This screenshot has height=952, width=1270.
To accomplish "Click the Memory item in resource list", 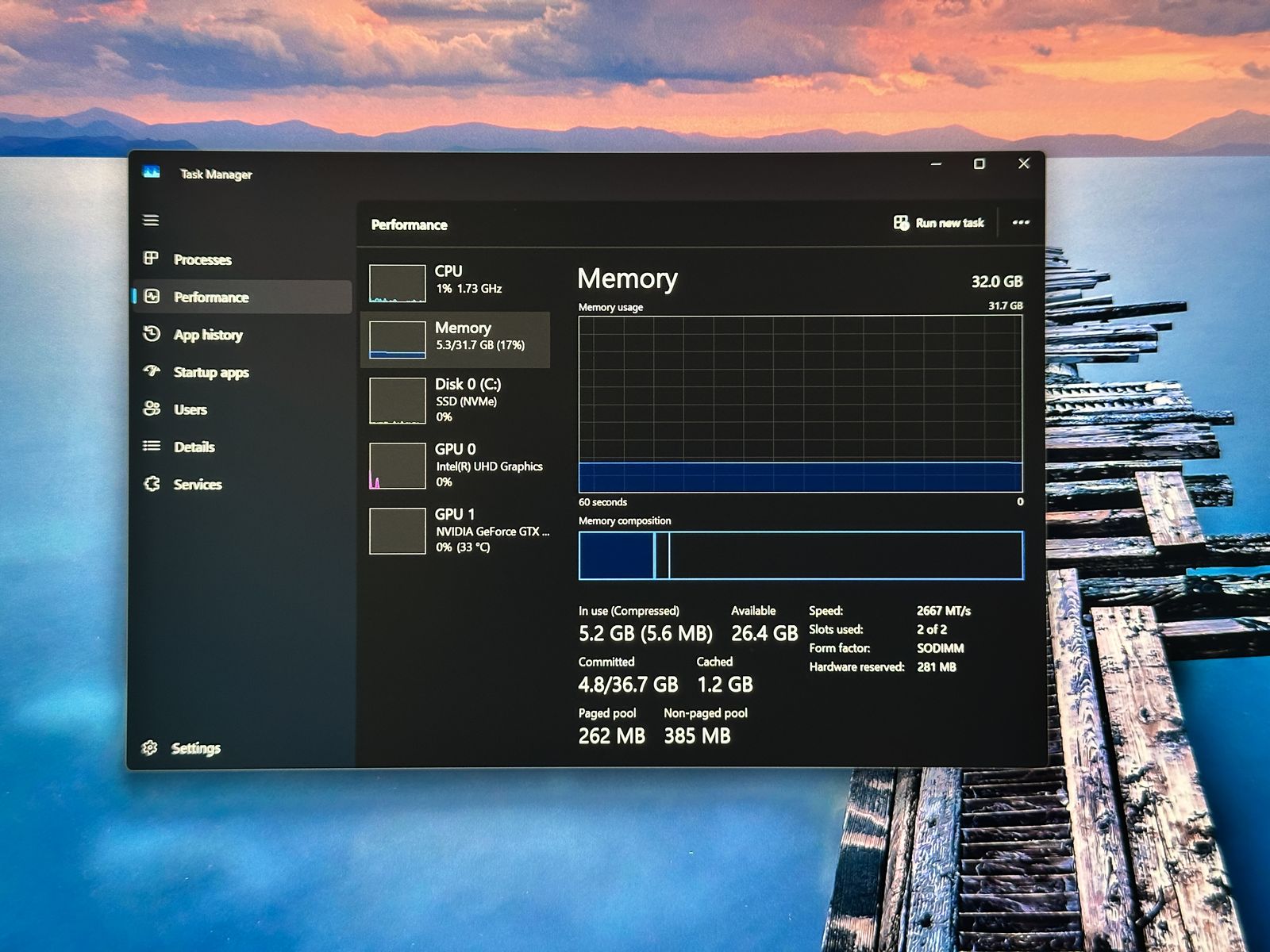I will click(x=455, y=339).
